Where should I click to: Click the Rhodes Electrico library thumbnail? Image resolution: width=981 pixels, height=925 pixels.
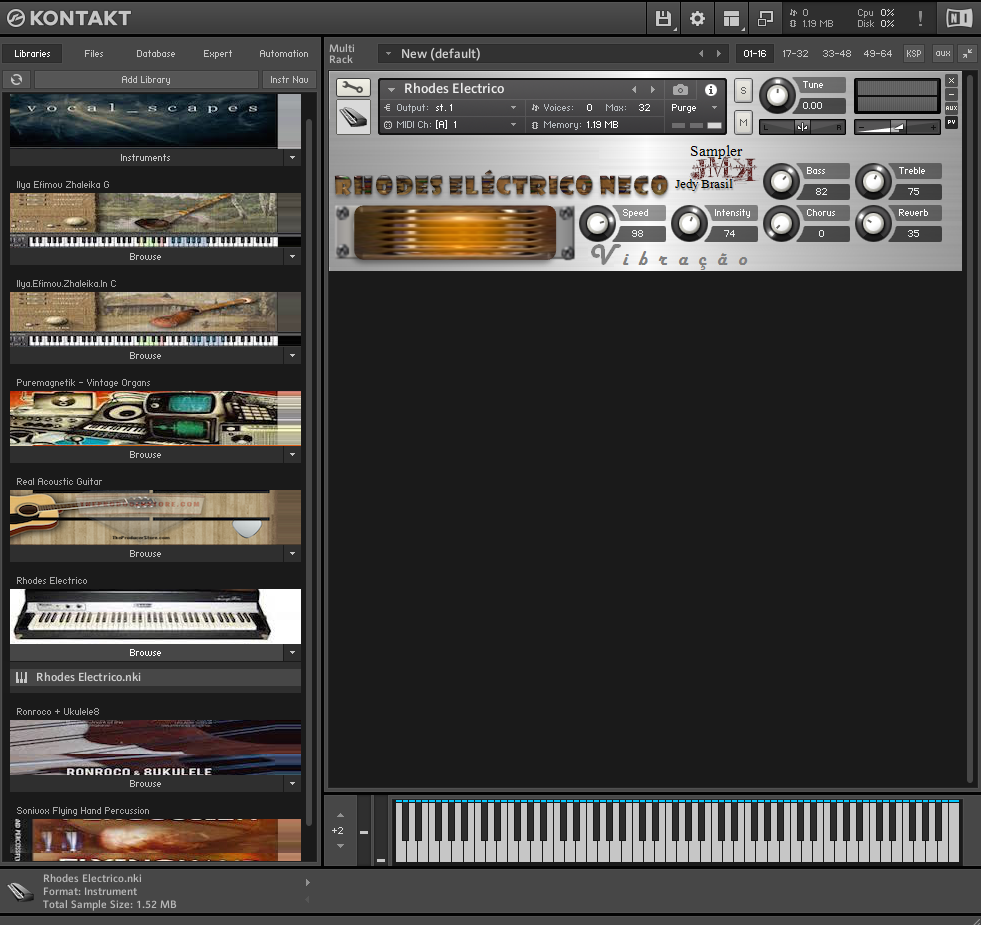point(155,616)
